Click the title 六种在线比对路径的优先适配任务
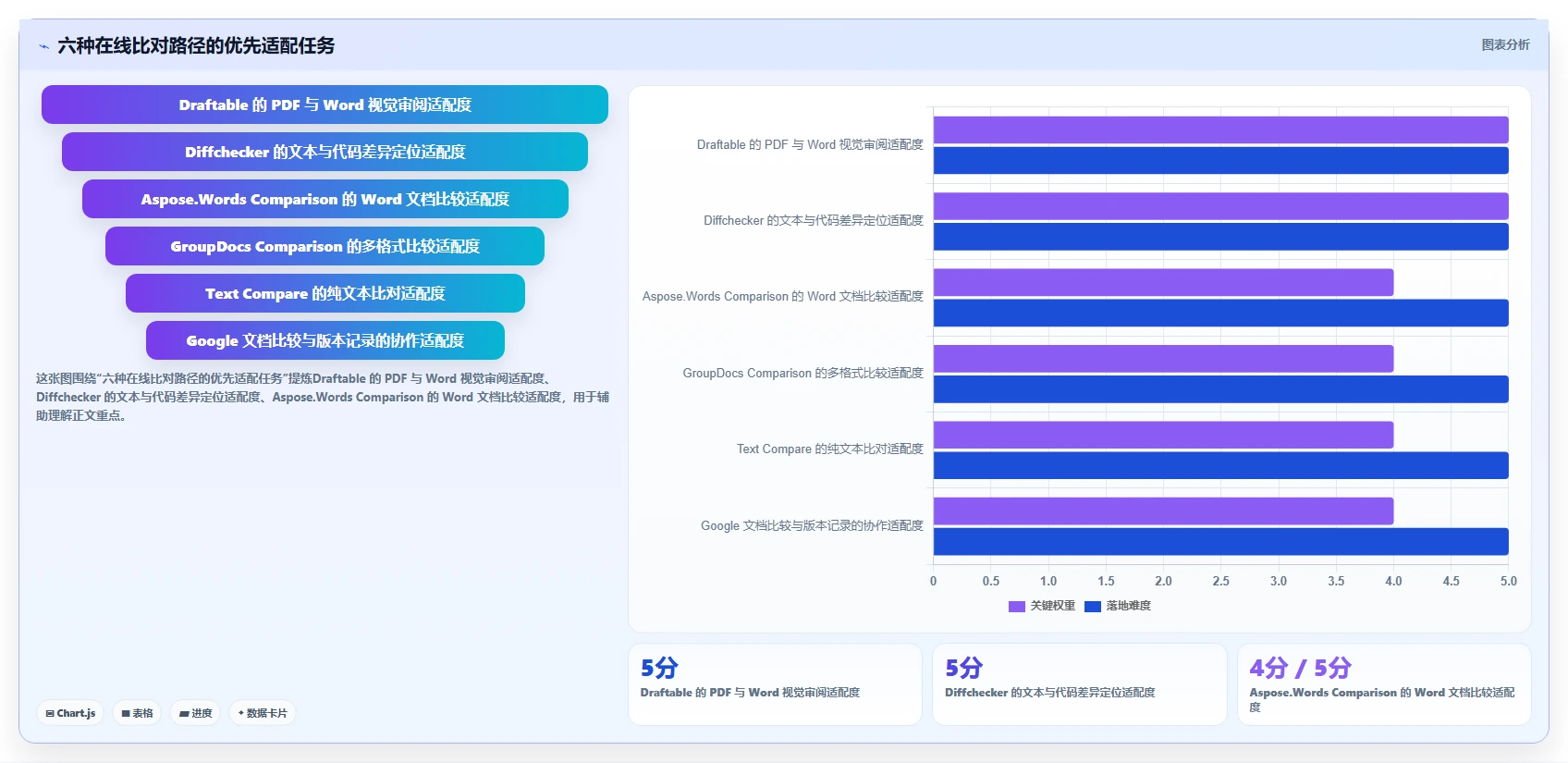 pos(196,45)
